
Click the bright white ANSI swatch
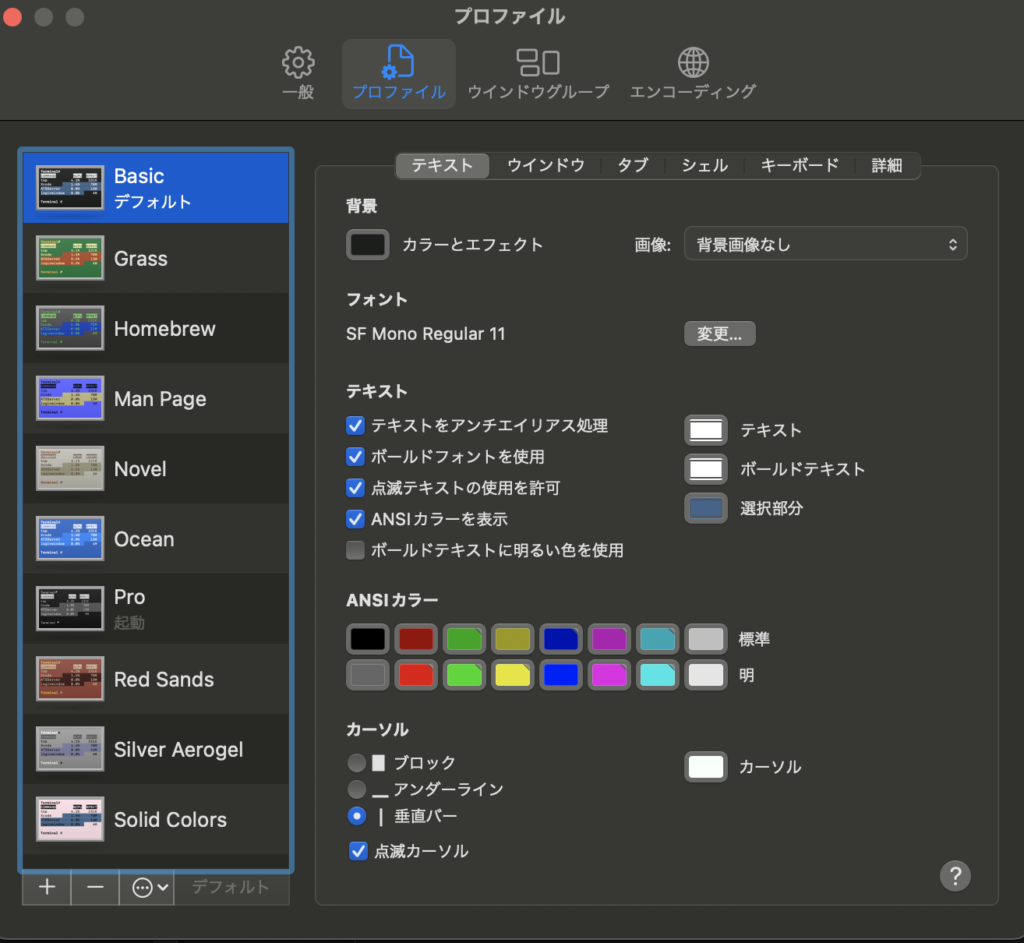tap(706, 675)
